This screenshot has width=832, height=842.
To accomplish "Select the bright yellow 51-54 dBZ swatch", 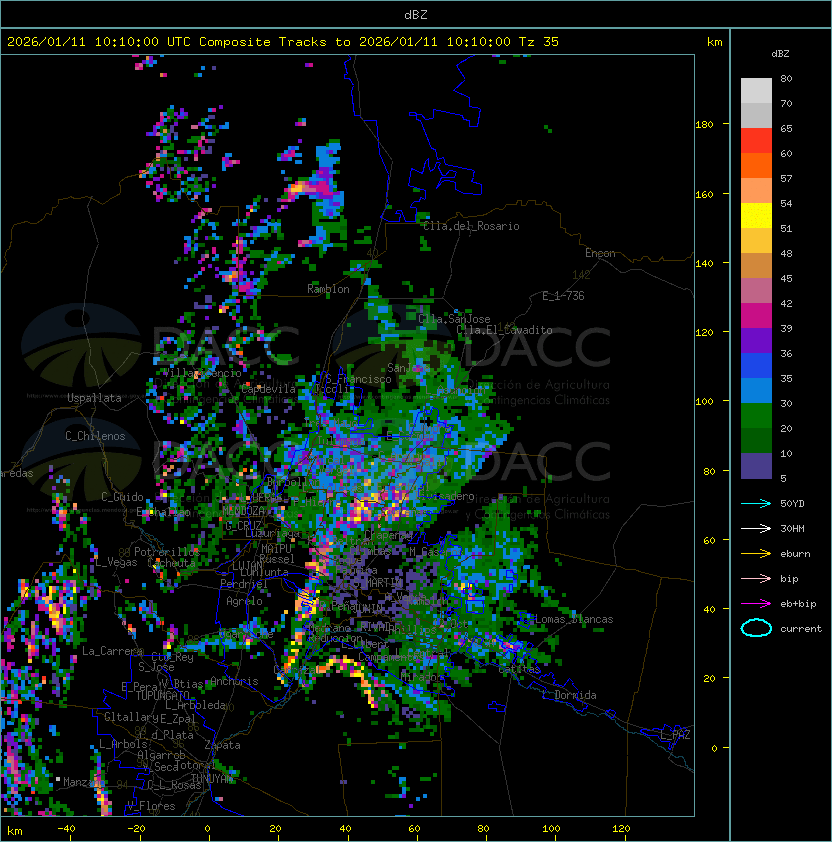I will tap(756, 216).
